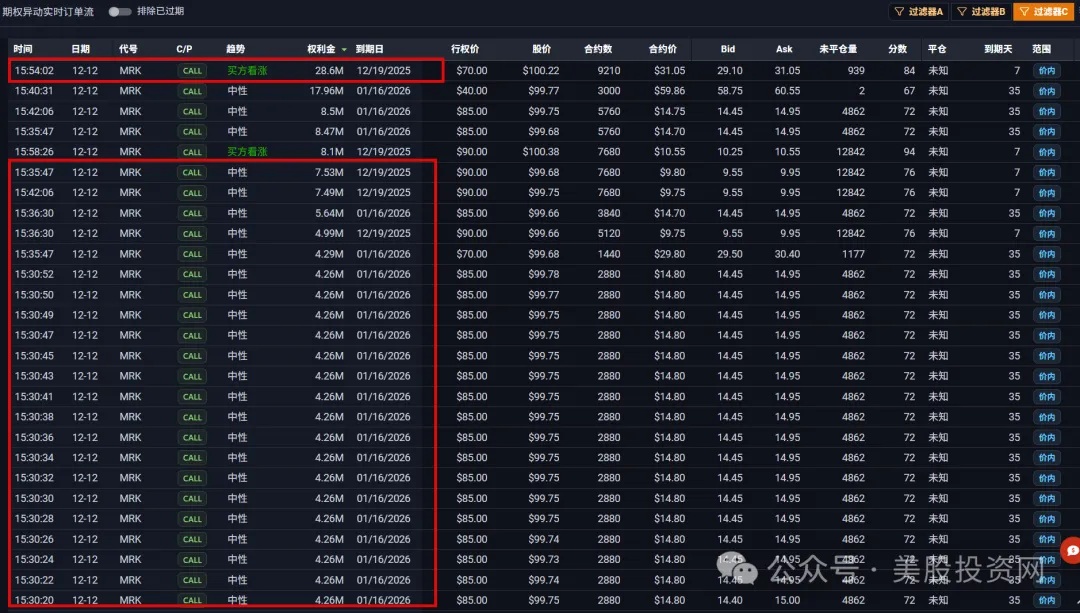1080x613 pixels.
Task: Click the CALL badge in the 15:54:02 row
Action: point(192,71)
